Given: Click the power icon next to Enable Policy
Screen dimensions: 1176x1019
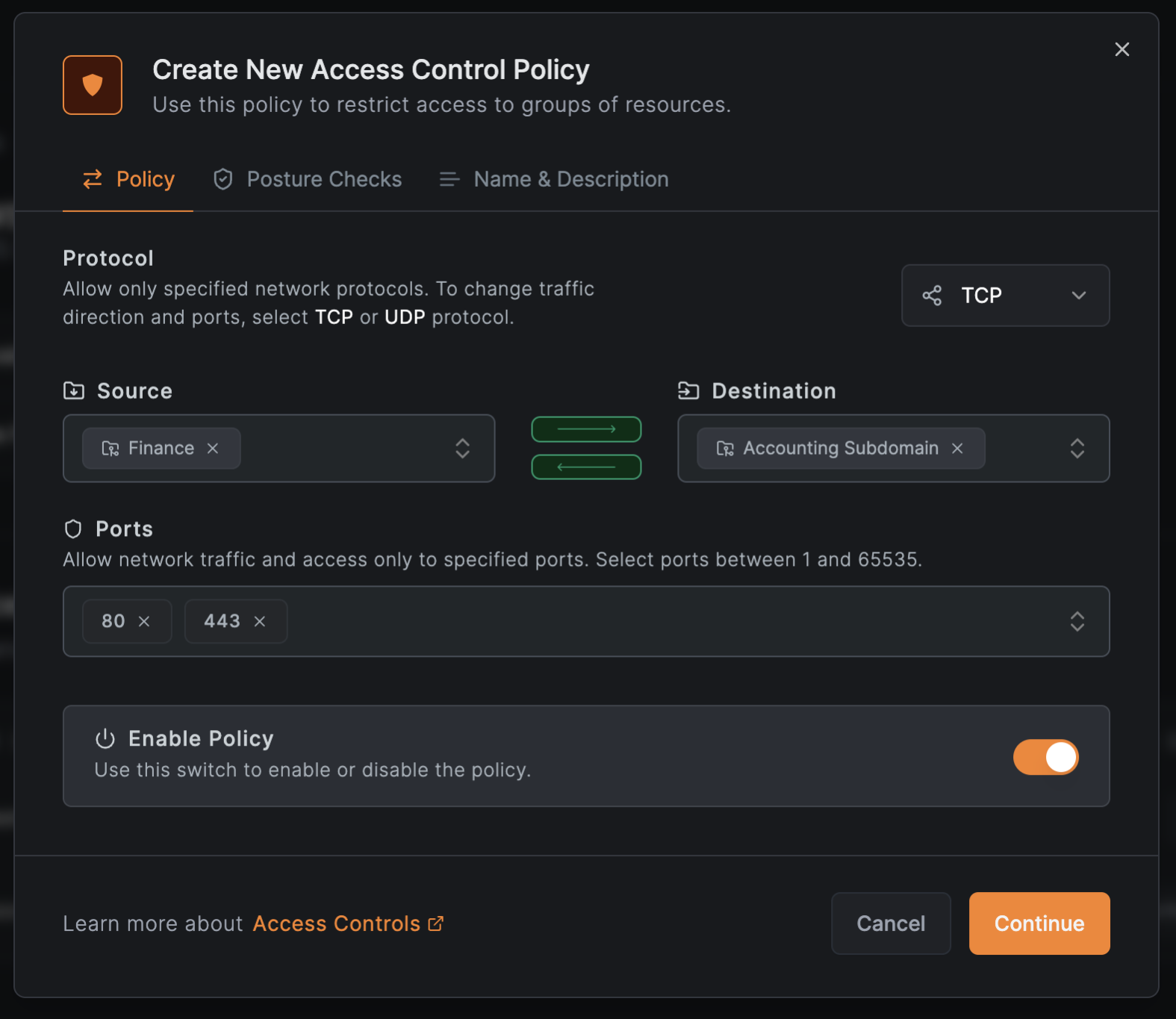Looking at the screenshot, I should pos(105,738).
